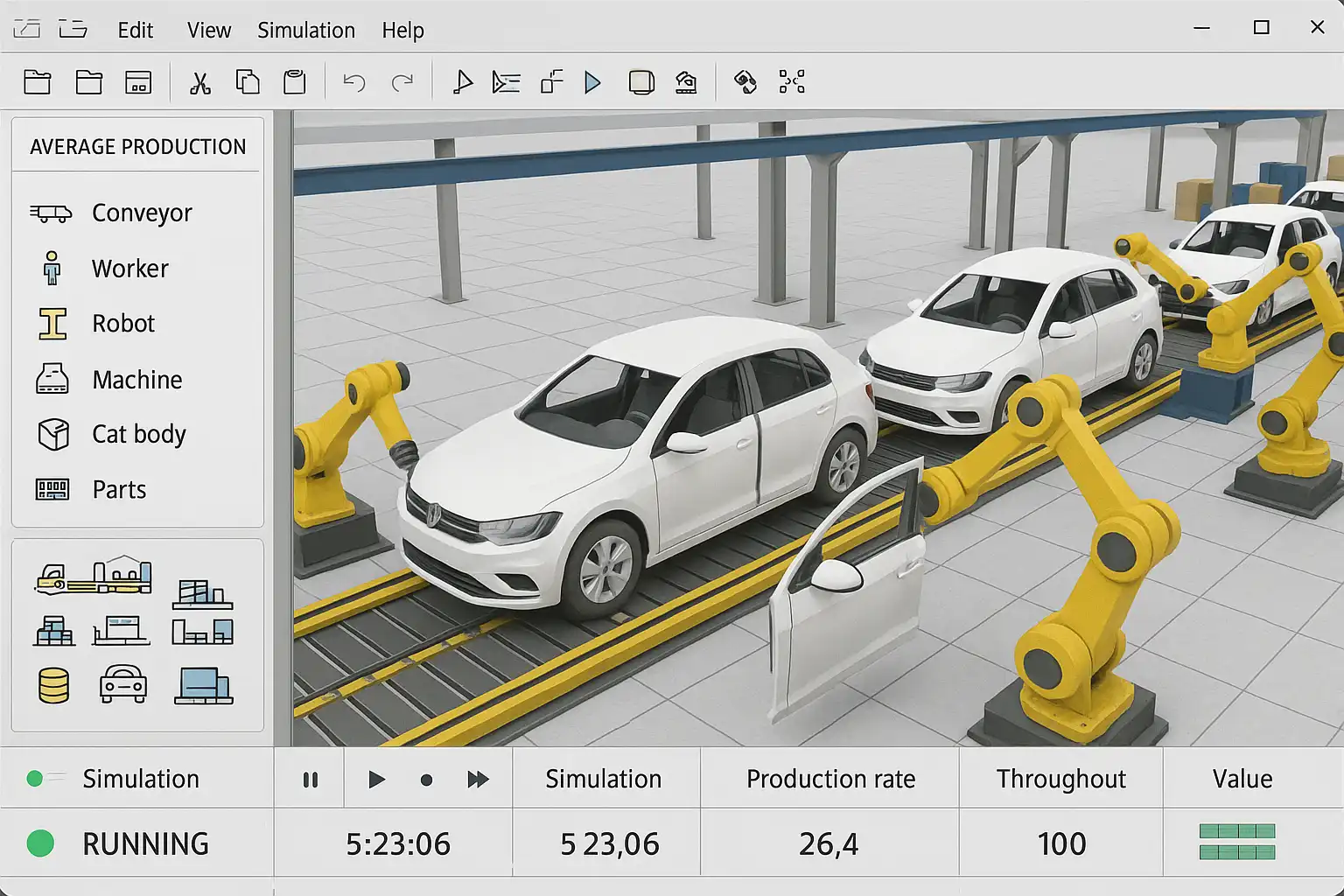Select Conveyor in the production list

(141, 213)
